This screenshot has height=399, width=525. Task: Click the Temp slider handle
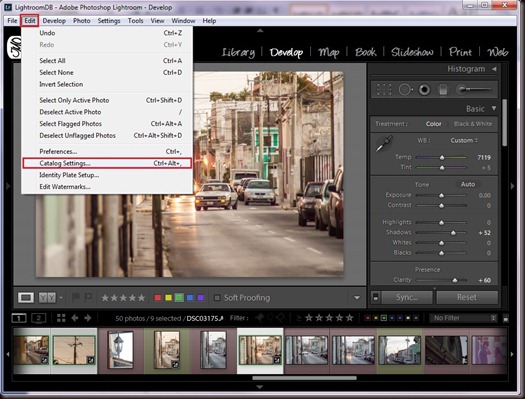[x=442, y=157]
